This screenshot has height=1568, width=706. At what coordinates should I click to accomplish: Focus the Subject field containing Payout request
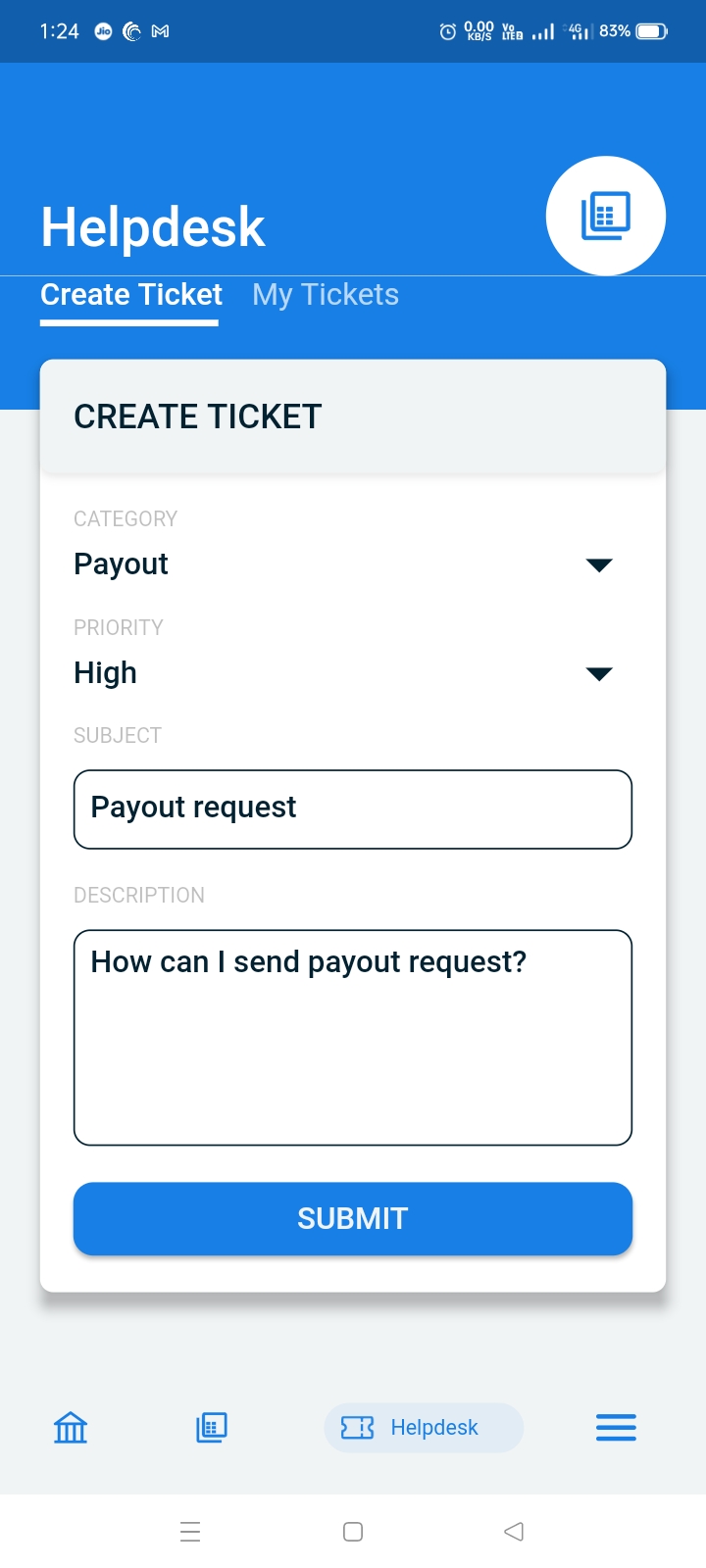coord(353,808)
